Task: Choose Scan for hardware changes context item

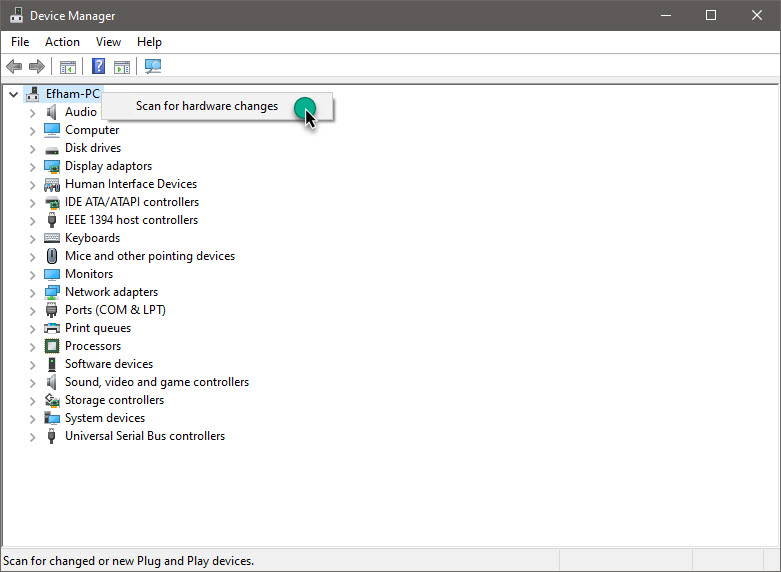Action: (217, 106)
